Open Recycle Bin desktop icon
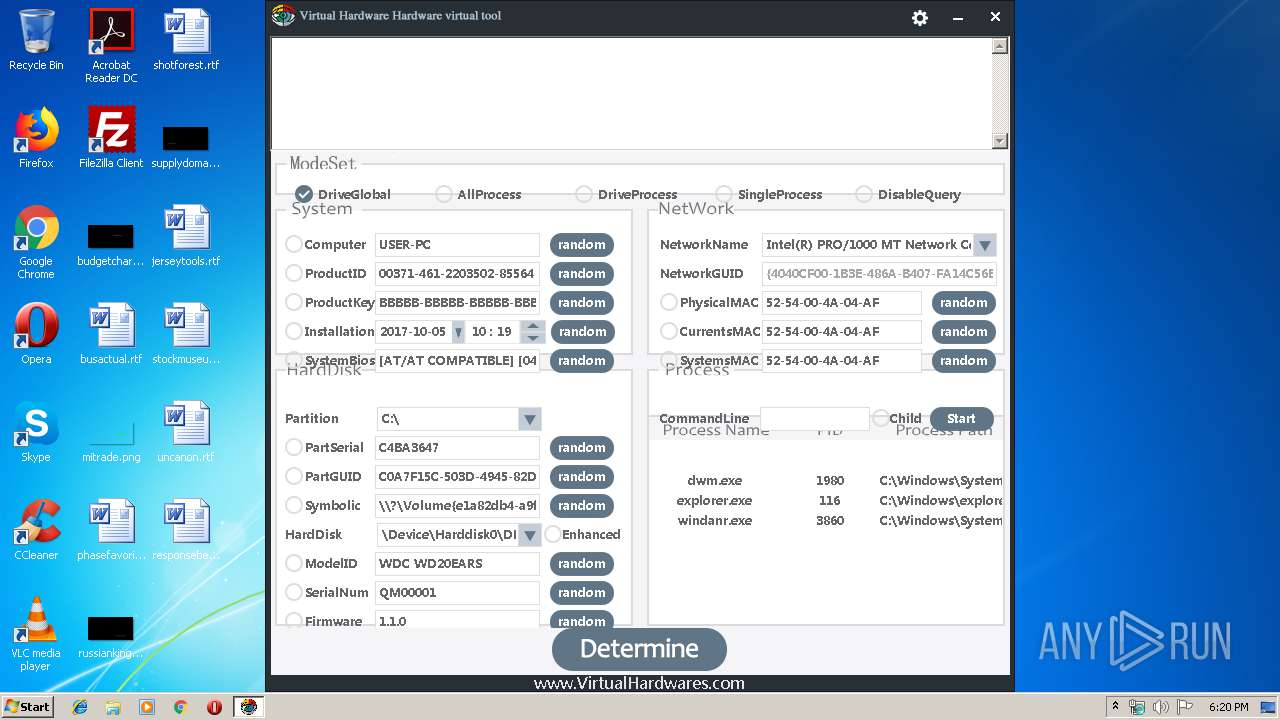Viewport: 1280px width, 720px height. [x=36, y=41]
